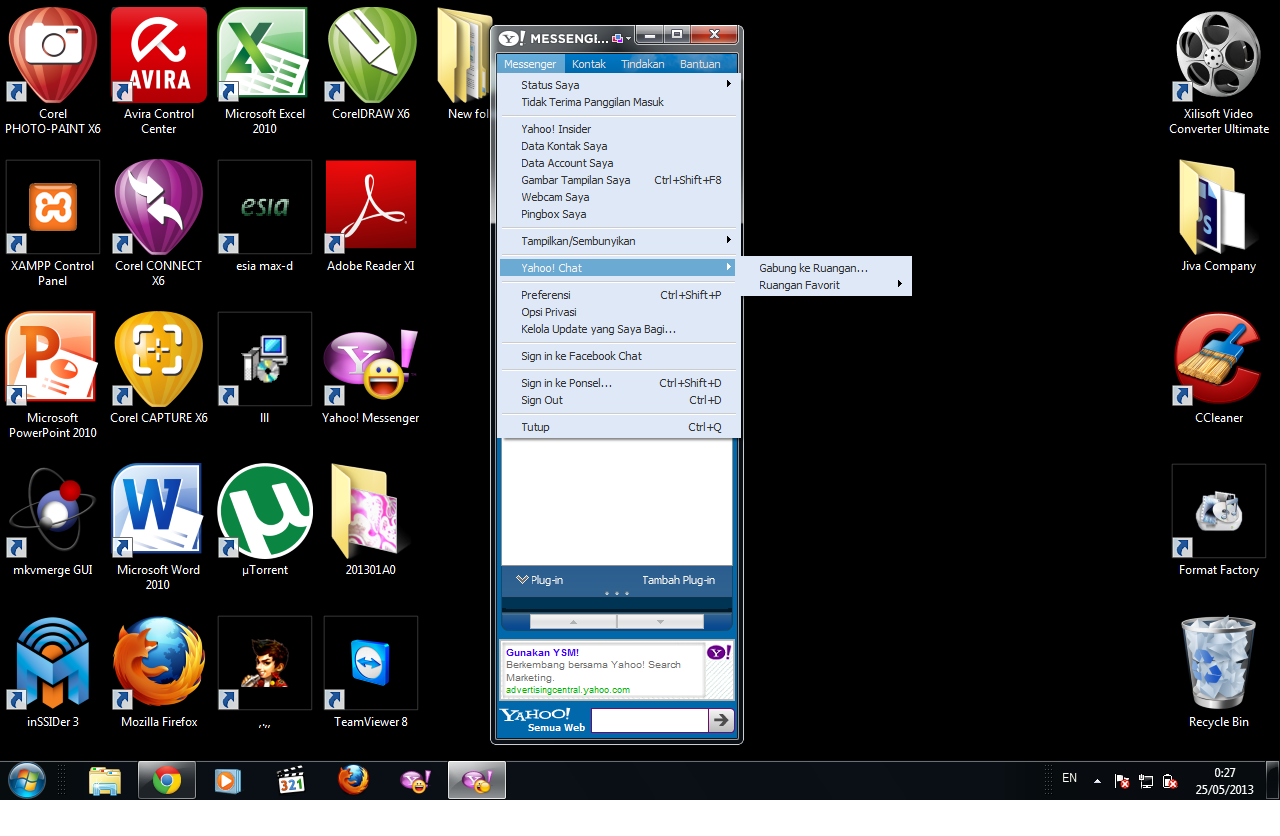Open Preferensi menu entry

click(x=618, y=295)
